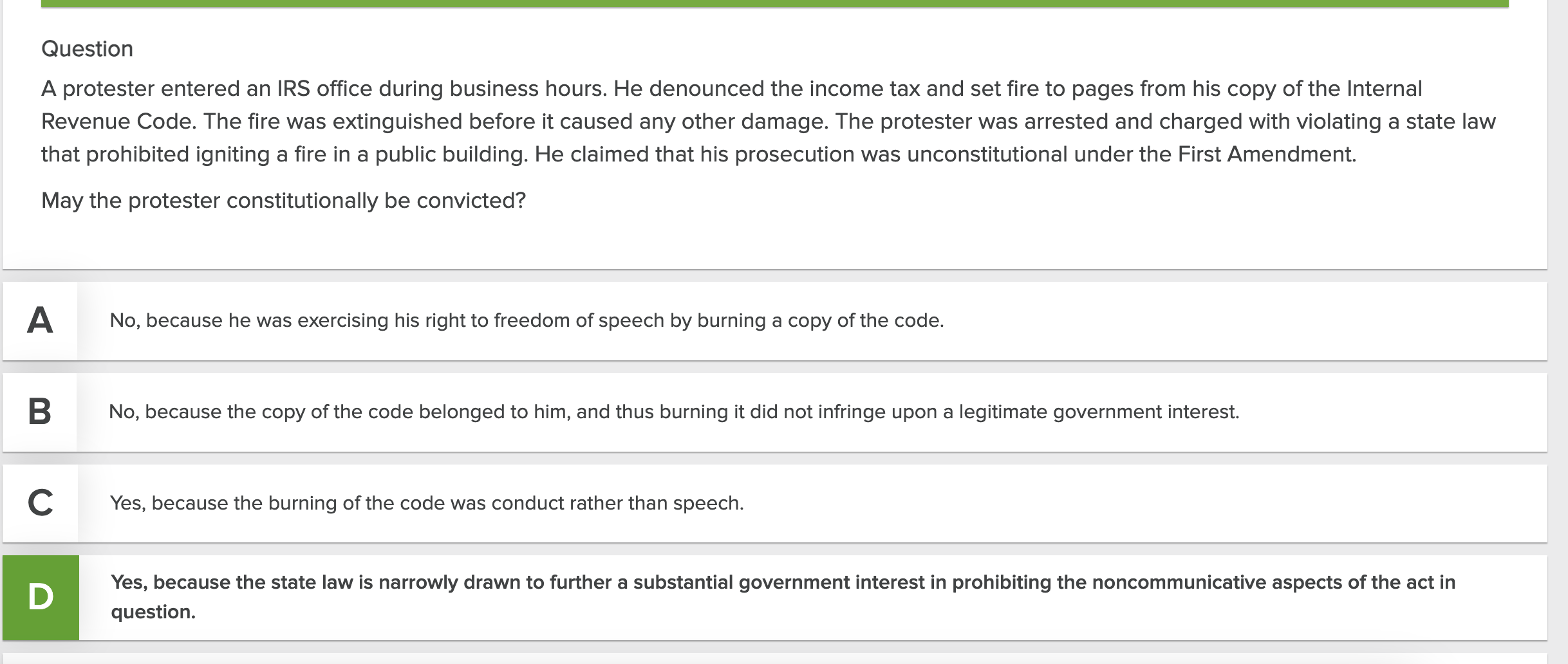Click the letter badge C

click(x=40, y=503)
